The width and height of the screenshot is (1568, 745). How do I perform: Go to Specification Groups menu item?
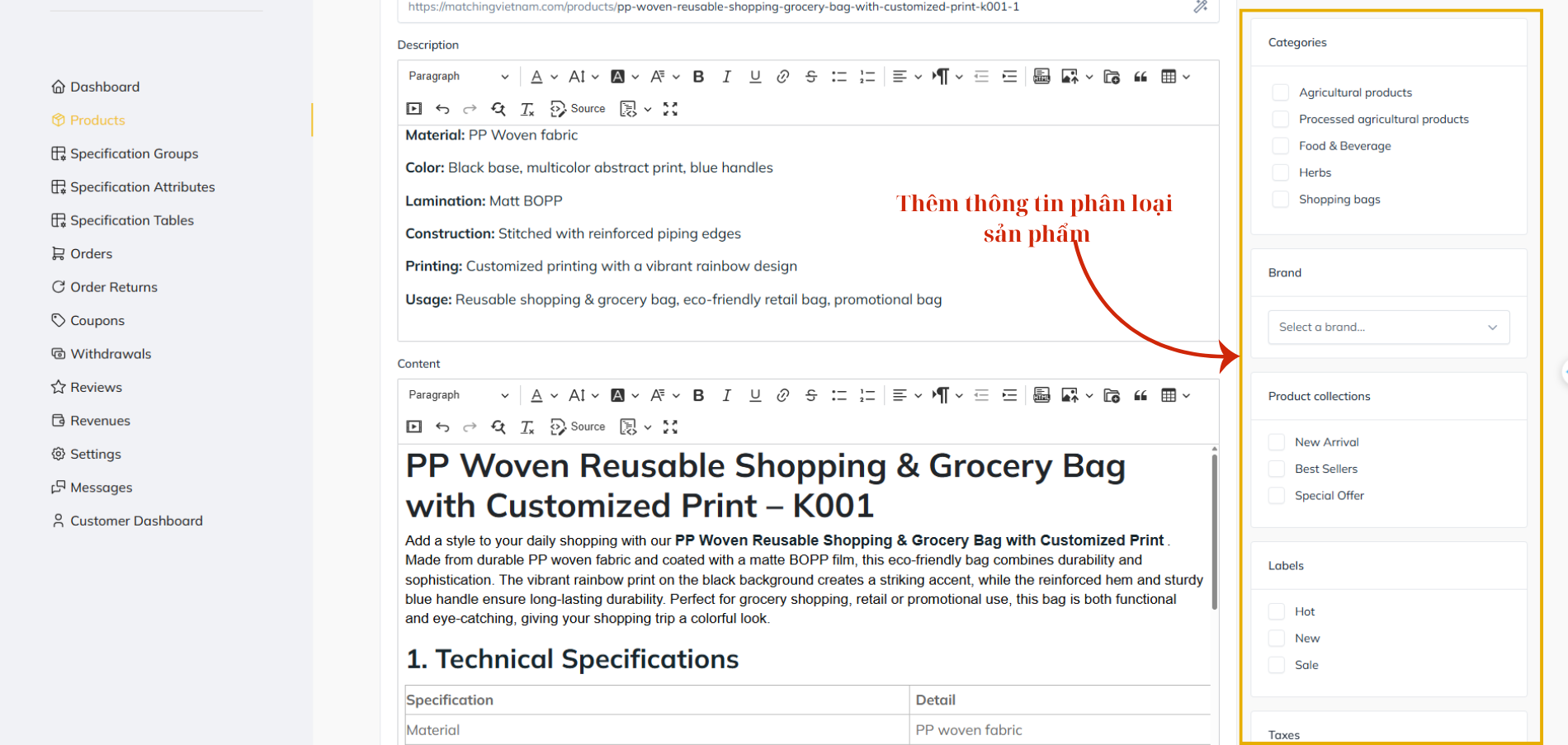[x=134, y=153]
